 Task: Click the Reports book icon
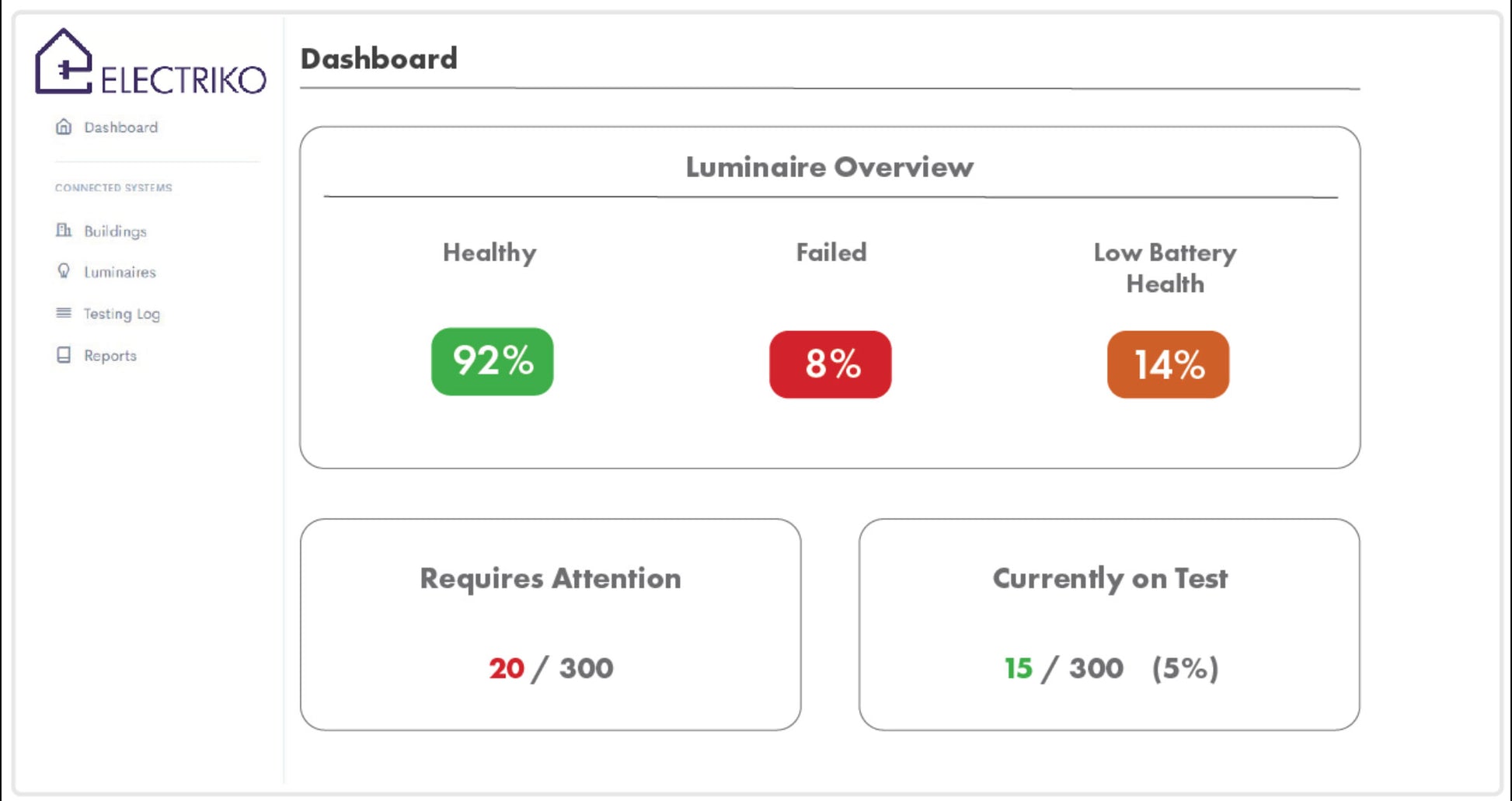point(64,355)
